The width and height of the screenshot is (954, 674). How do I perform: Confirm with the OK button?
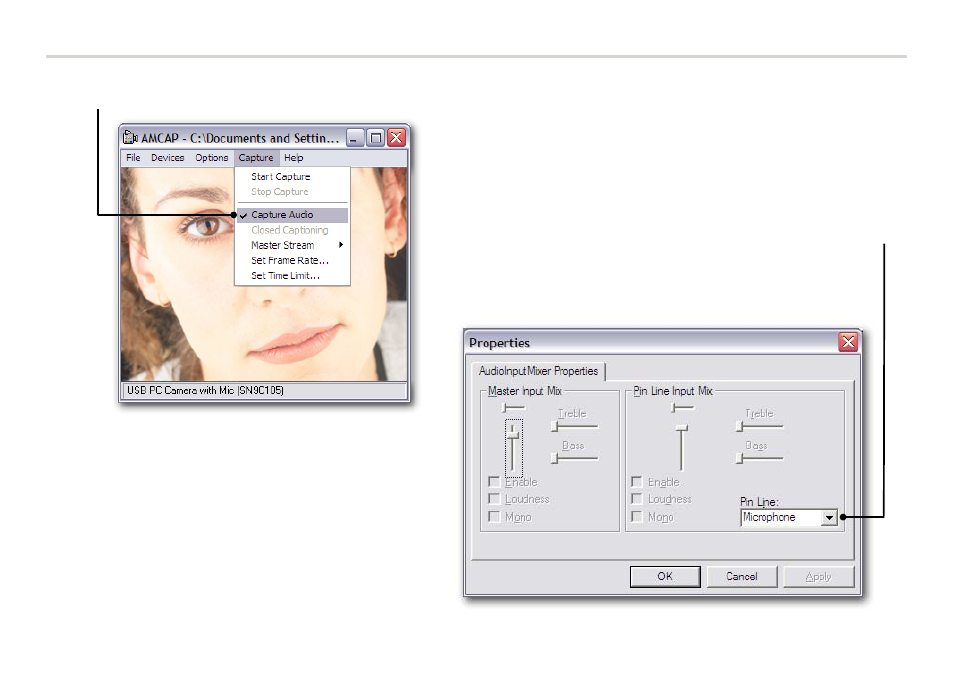pyautogui.click(x=665, y=576)
